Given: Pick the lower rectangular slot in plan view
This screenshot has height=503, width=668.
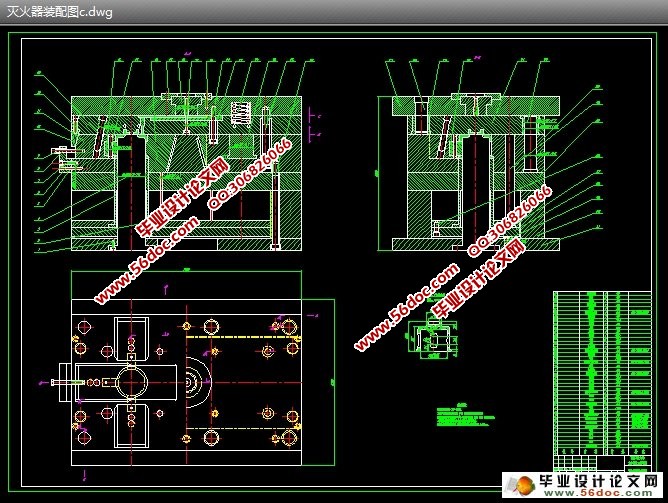Looking at the screenshot, I should click(131, 426).
